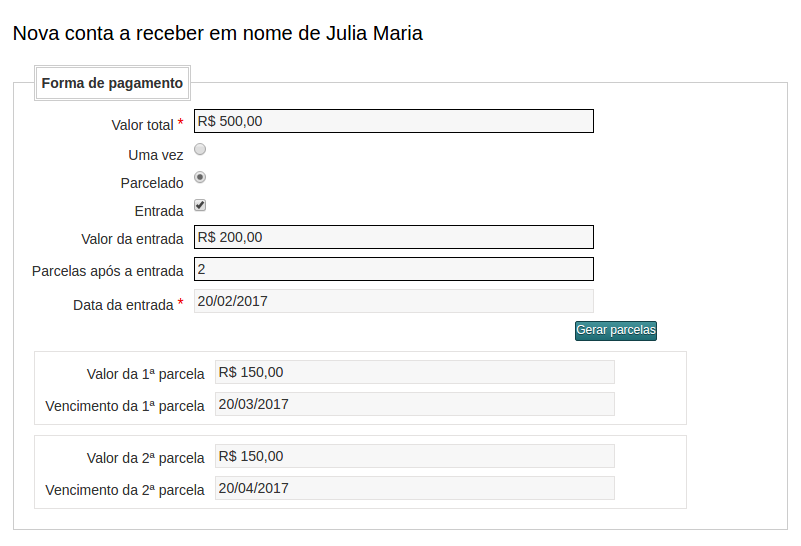Click the Forma de pagamento legend

(x=112, y=84)
